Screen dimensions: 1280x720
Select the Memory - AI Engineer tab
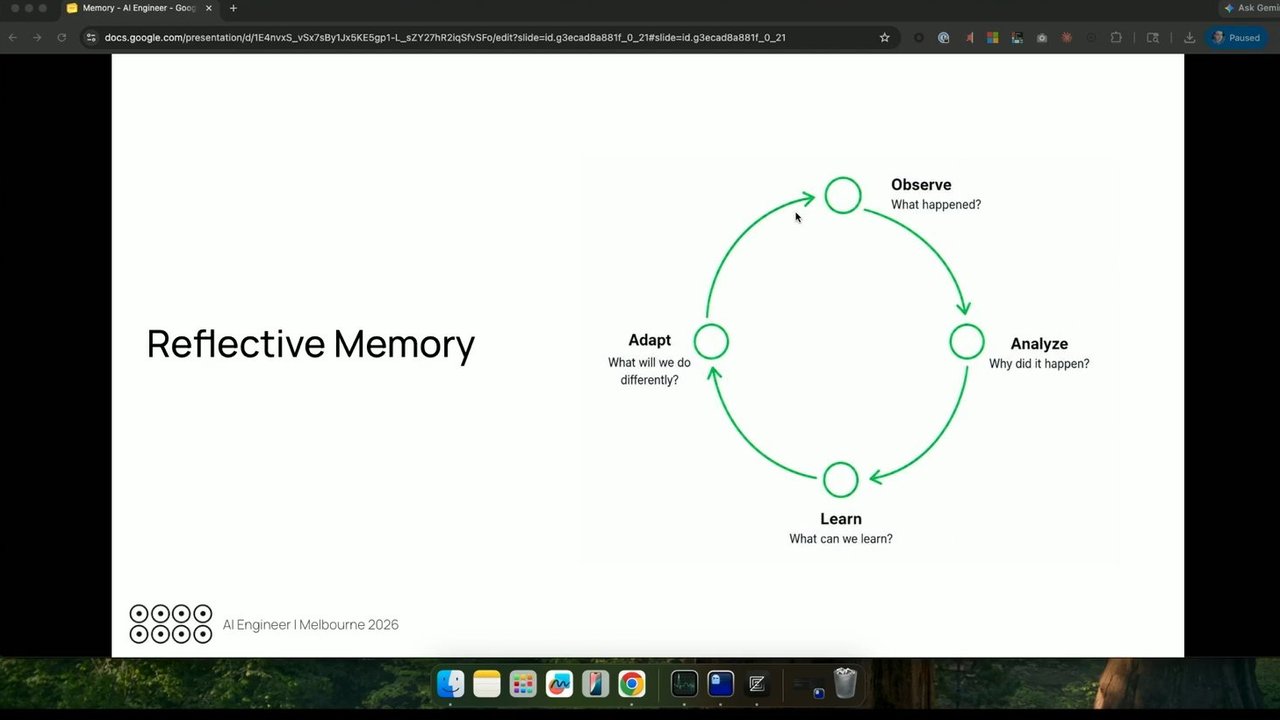click(138, 8)
